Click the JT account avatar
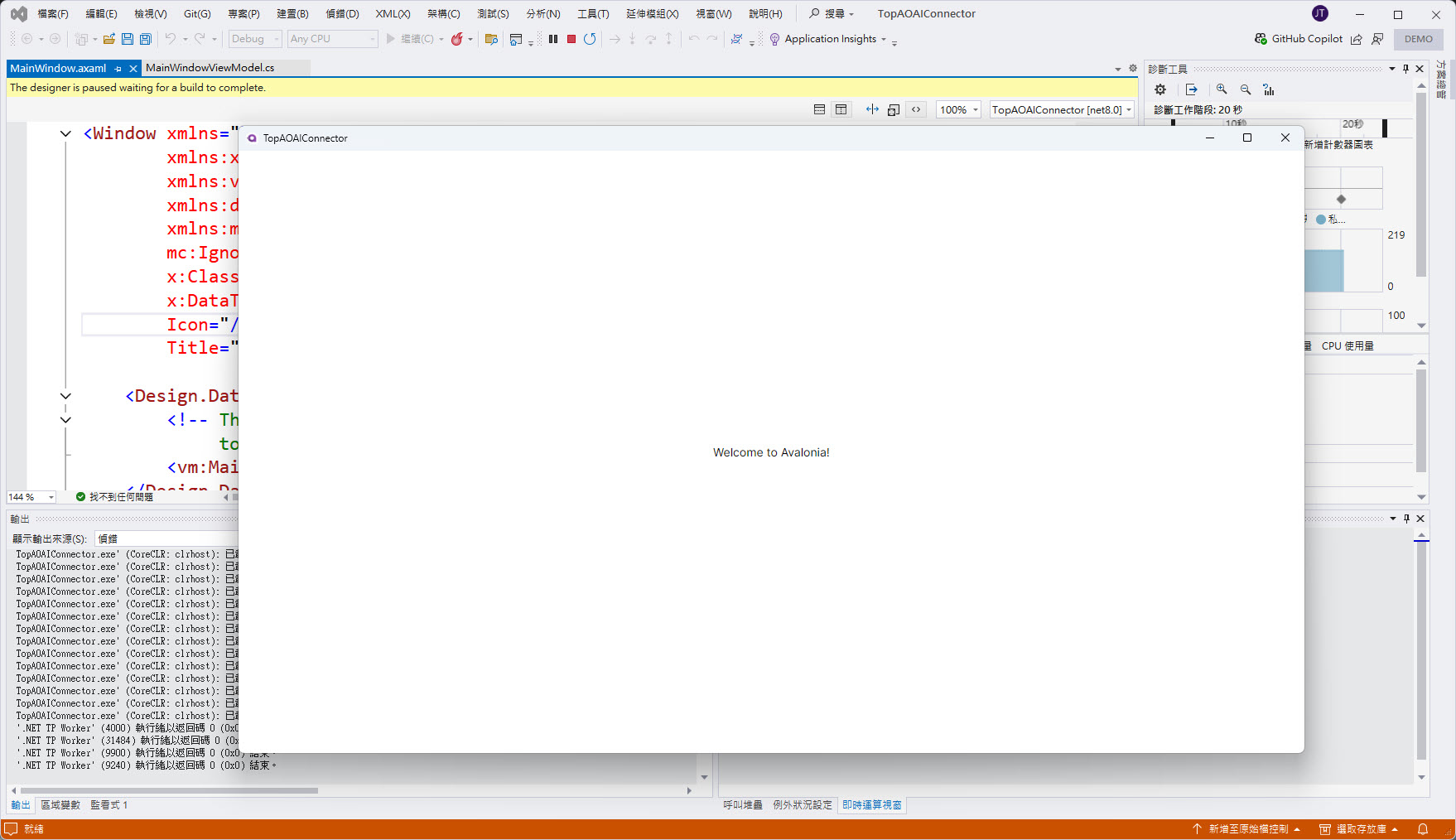The width and height of the screenshot is (1456, 840). coord(1320,13)
